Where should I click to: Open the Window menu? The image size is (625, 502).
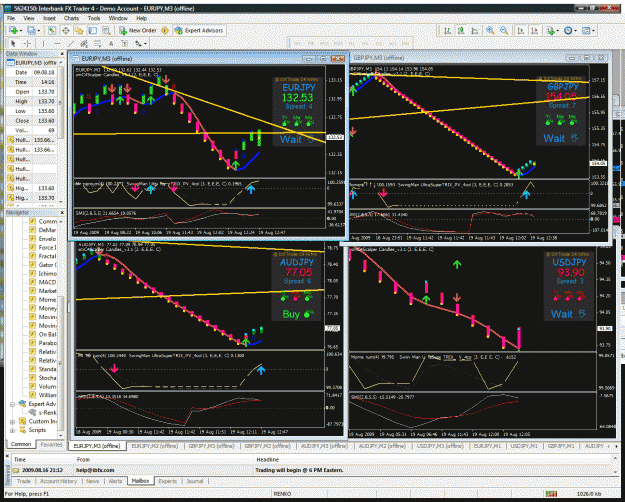(x=118, y=18)
